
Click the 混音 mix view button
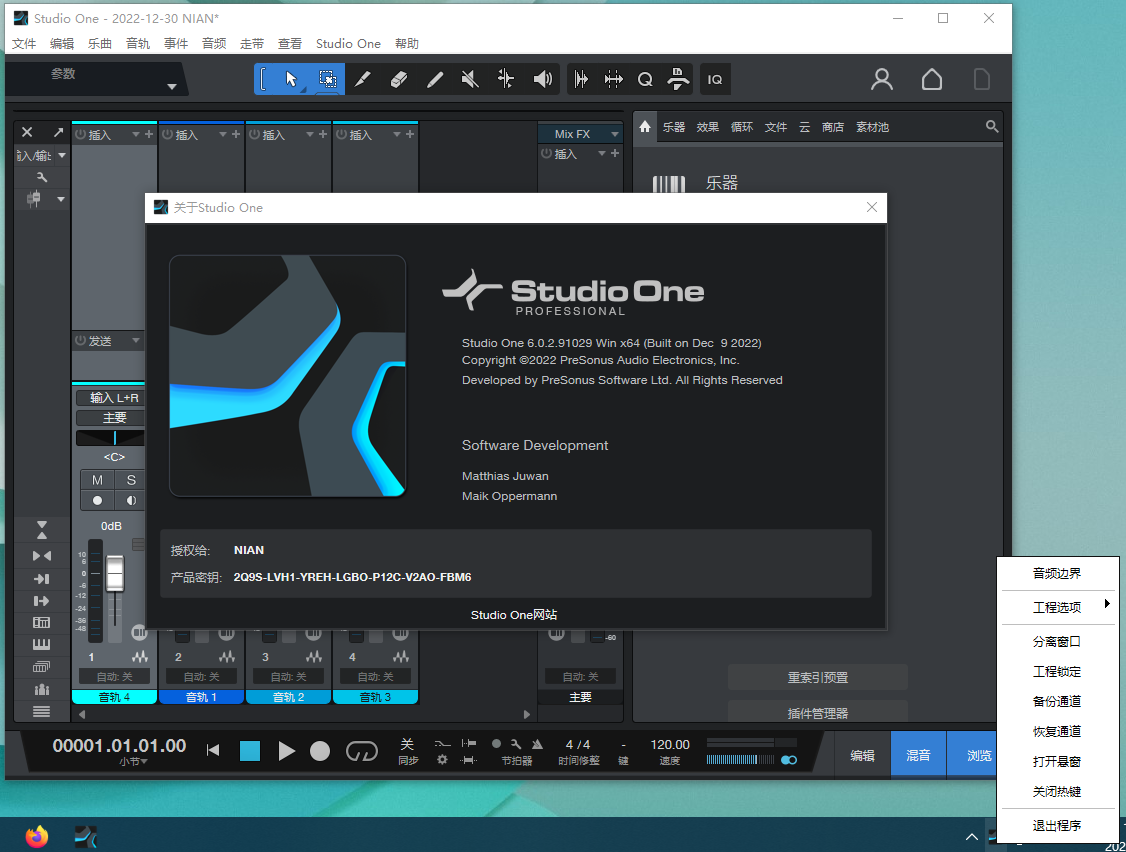coord(918,755)
